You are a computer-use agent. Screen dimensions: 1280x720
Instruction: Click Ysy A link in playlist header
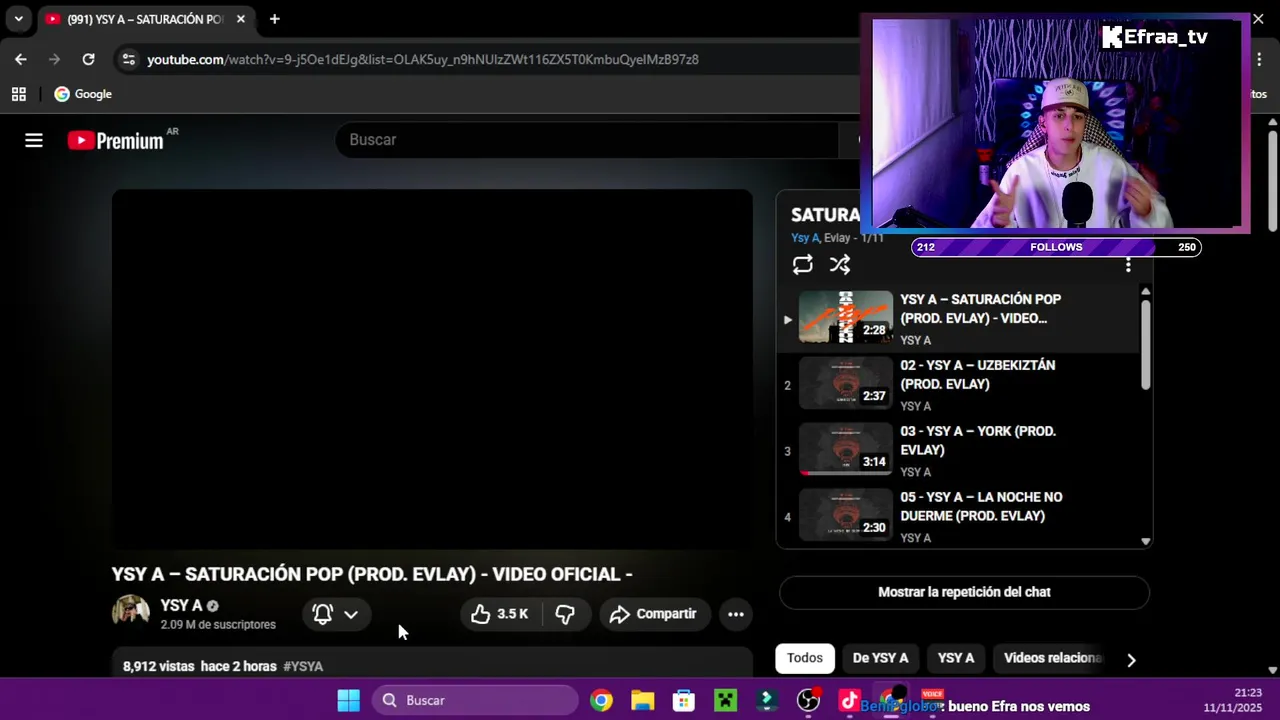coord(805,238)
